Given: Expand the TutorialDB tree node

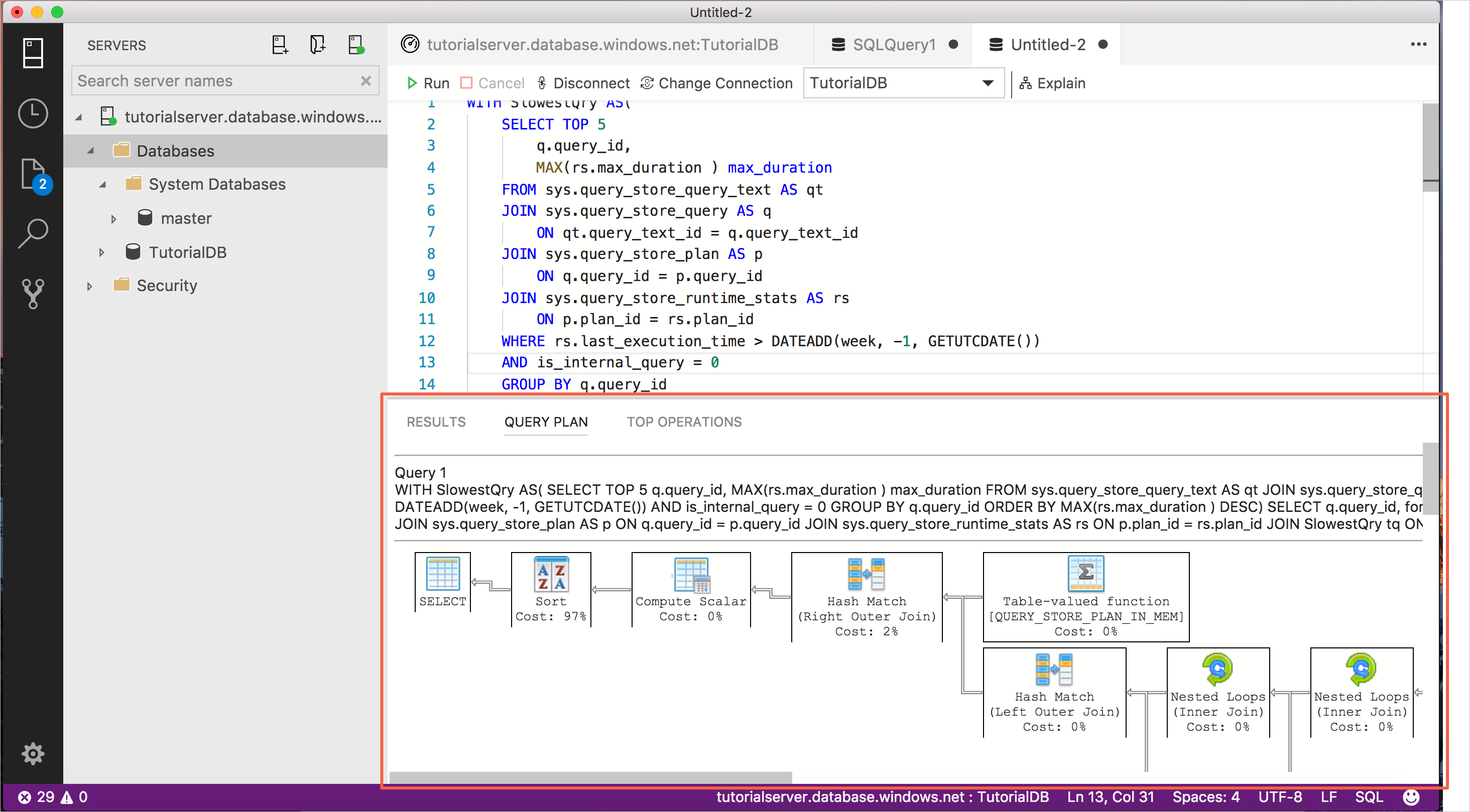Looking at the screenshot, I should (x=101, y=253).
